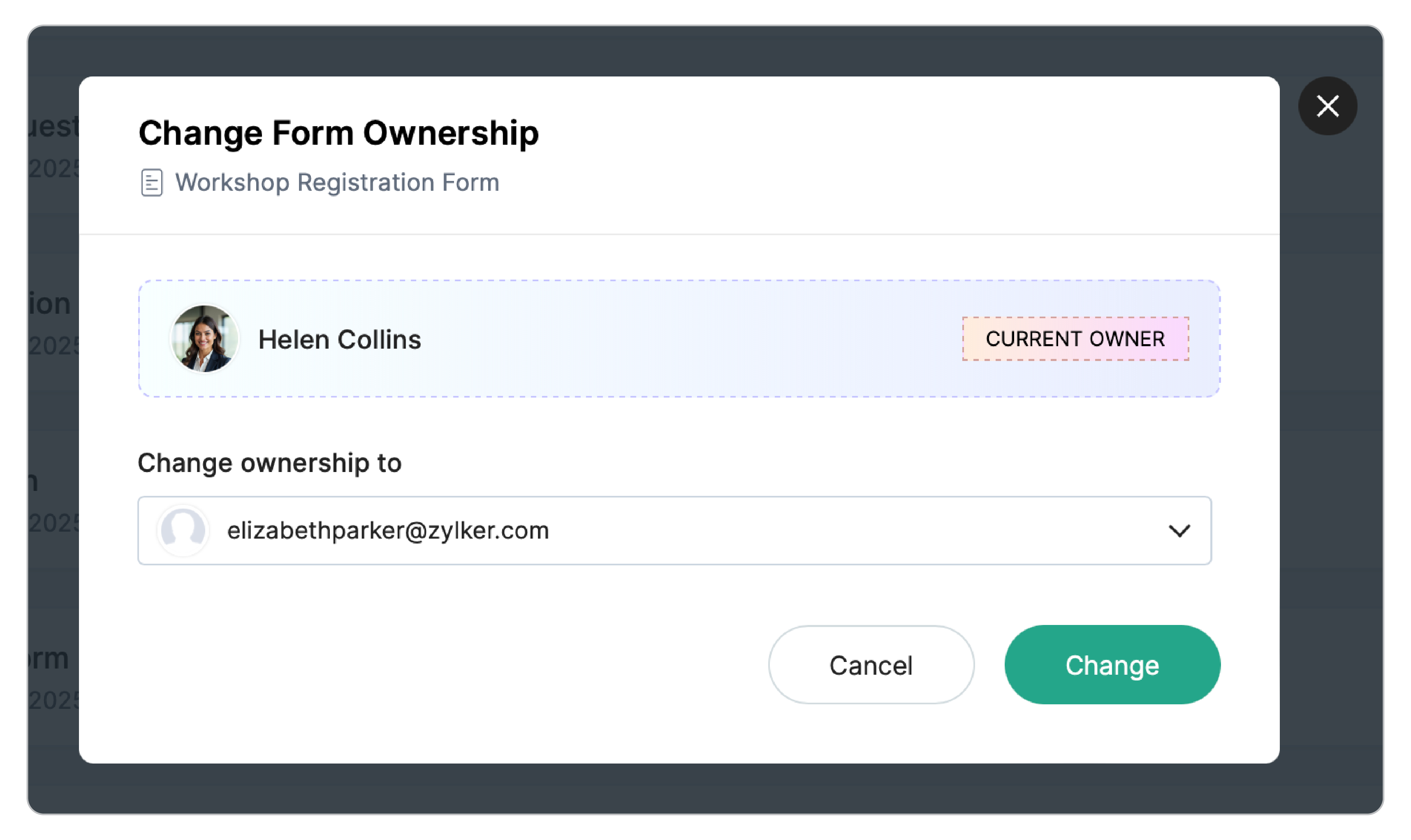Close the dialog with the X icon
This screenshot has width=1411, height=840.
click(1327, 106)
